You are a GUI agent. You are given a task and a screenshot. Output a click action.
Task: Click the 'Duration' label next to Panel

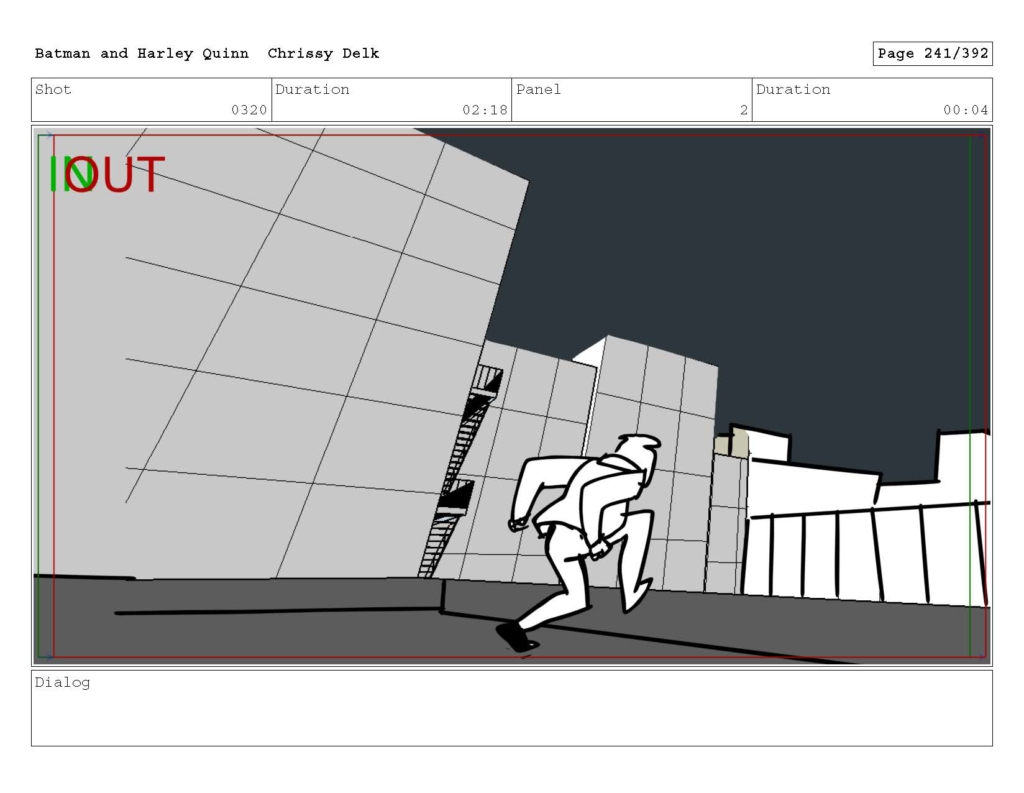tap(793, 89)
